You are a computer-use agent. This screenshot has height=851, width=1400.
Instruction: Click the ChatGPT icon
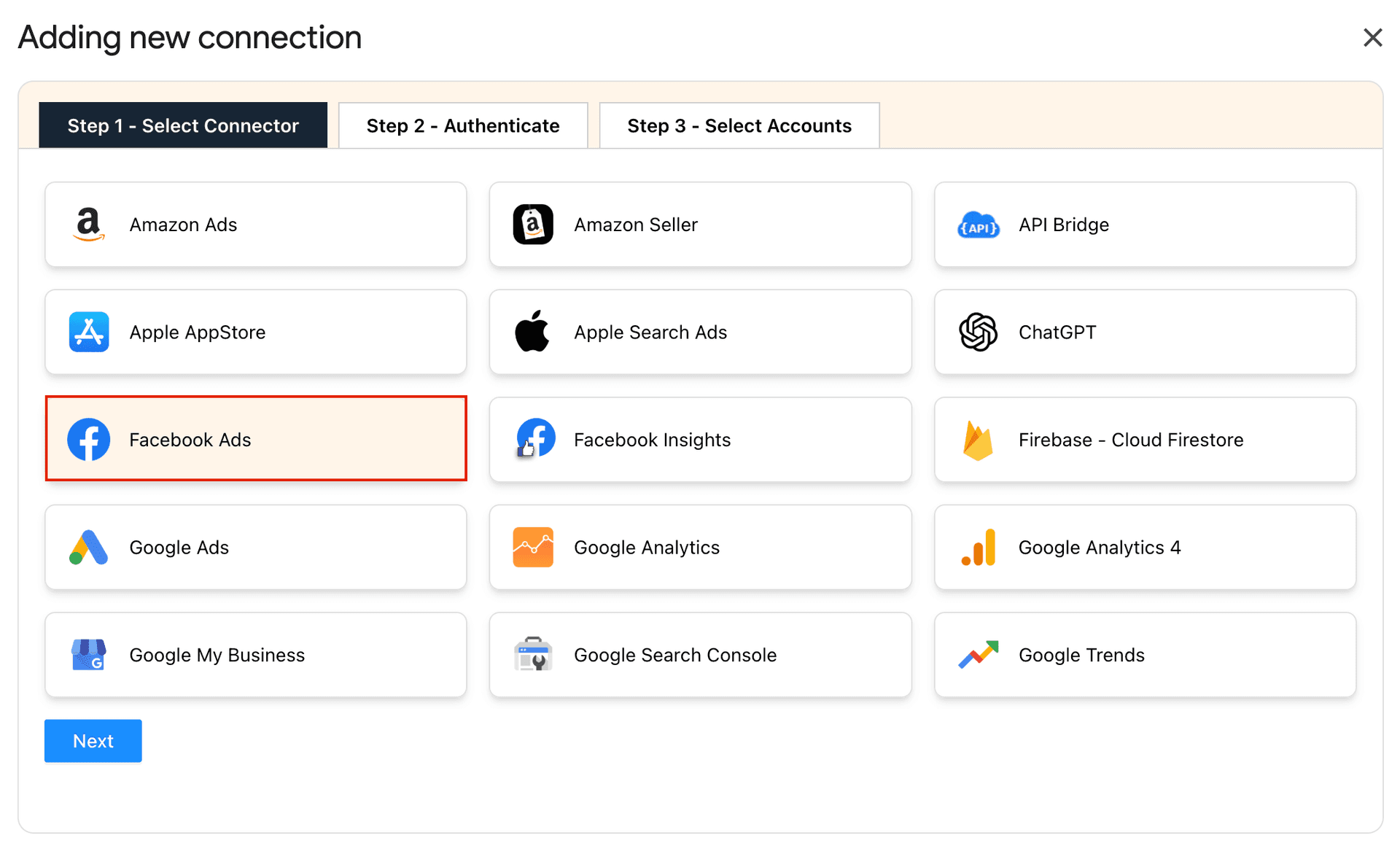point(978,332)
